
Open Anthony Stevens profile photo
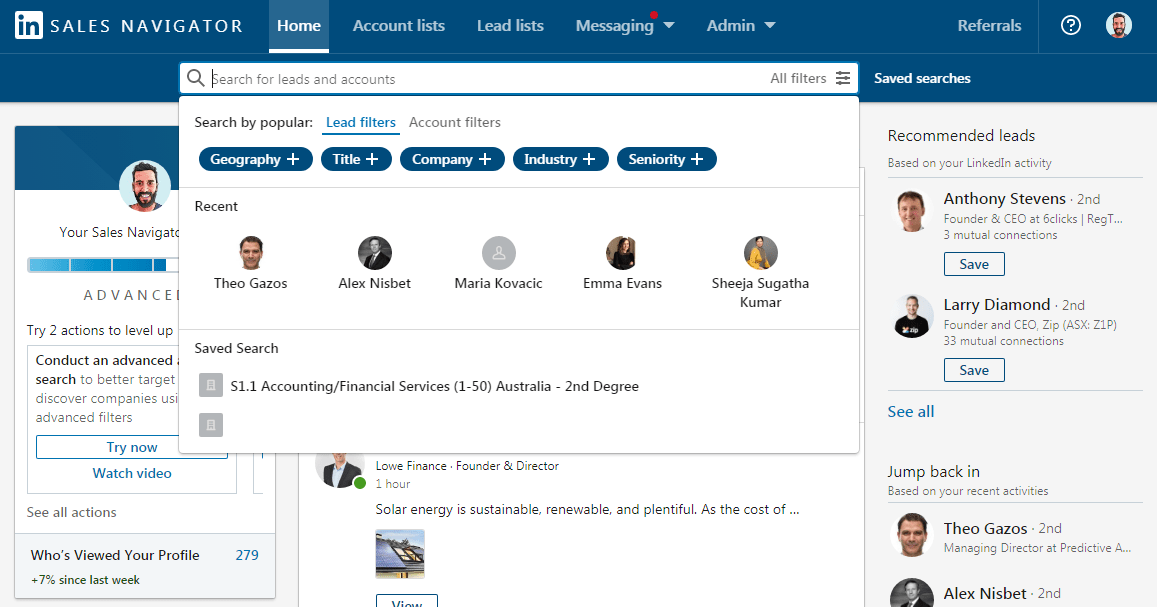click(x=912, y=211)
